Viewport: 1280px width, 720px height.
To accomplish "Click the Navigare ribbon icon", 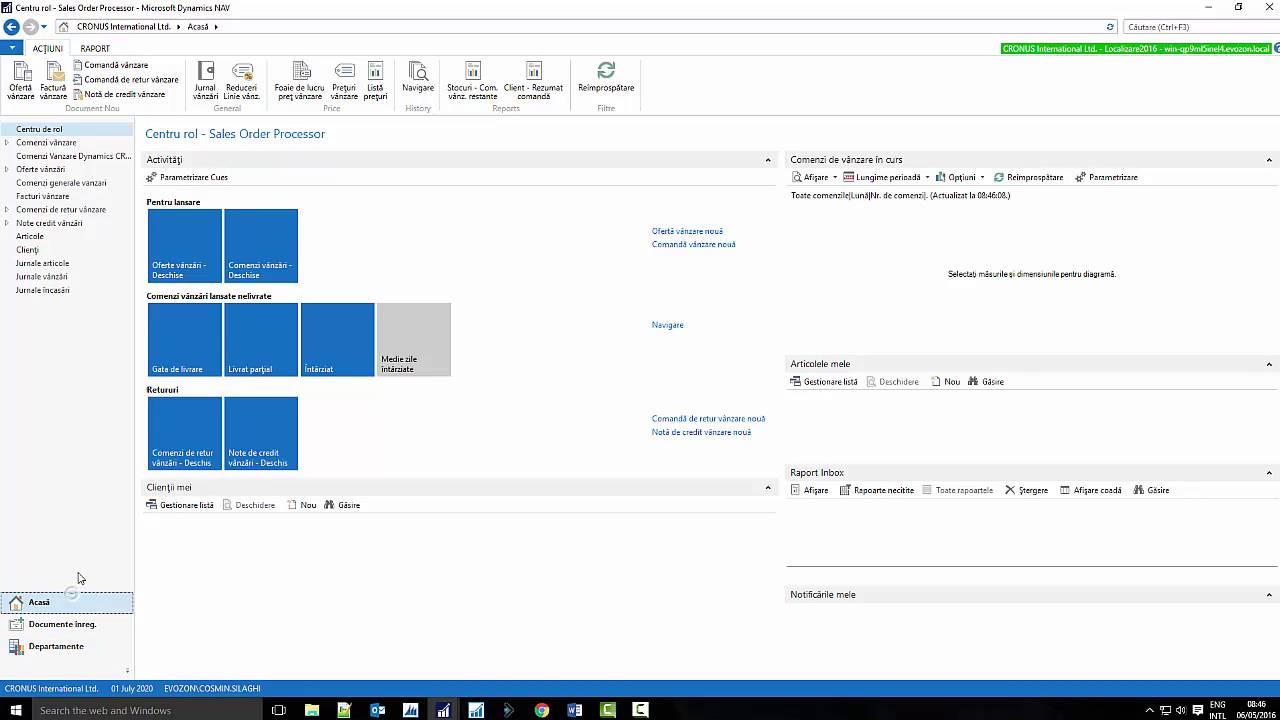I will (418, 77).
